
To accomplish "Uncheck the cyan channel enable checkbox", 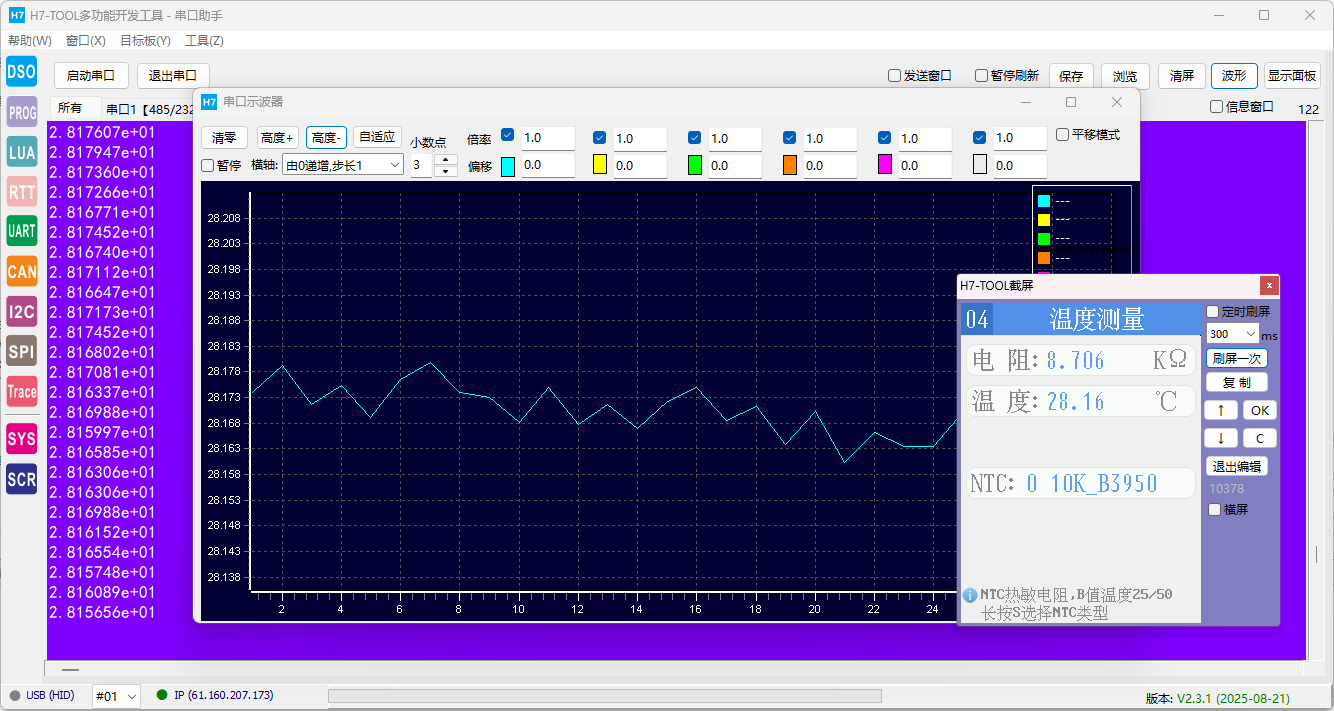I will coord(508,137).
